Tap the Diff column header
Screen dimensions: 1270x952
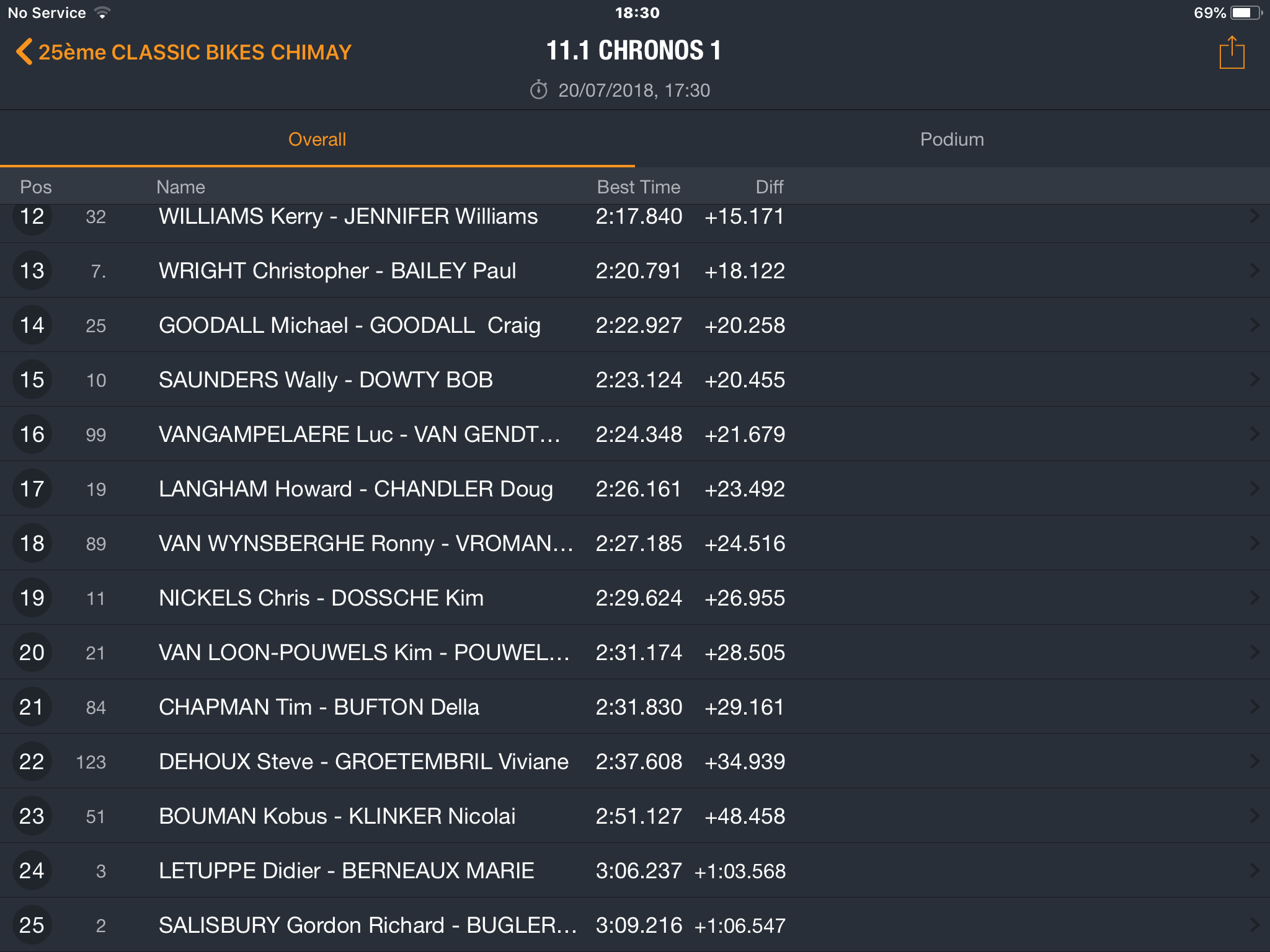click(x=769, y=187)
